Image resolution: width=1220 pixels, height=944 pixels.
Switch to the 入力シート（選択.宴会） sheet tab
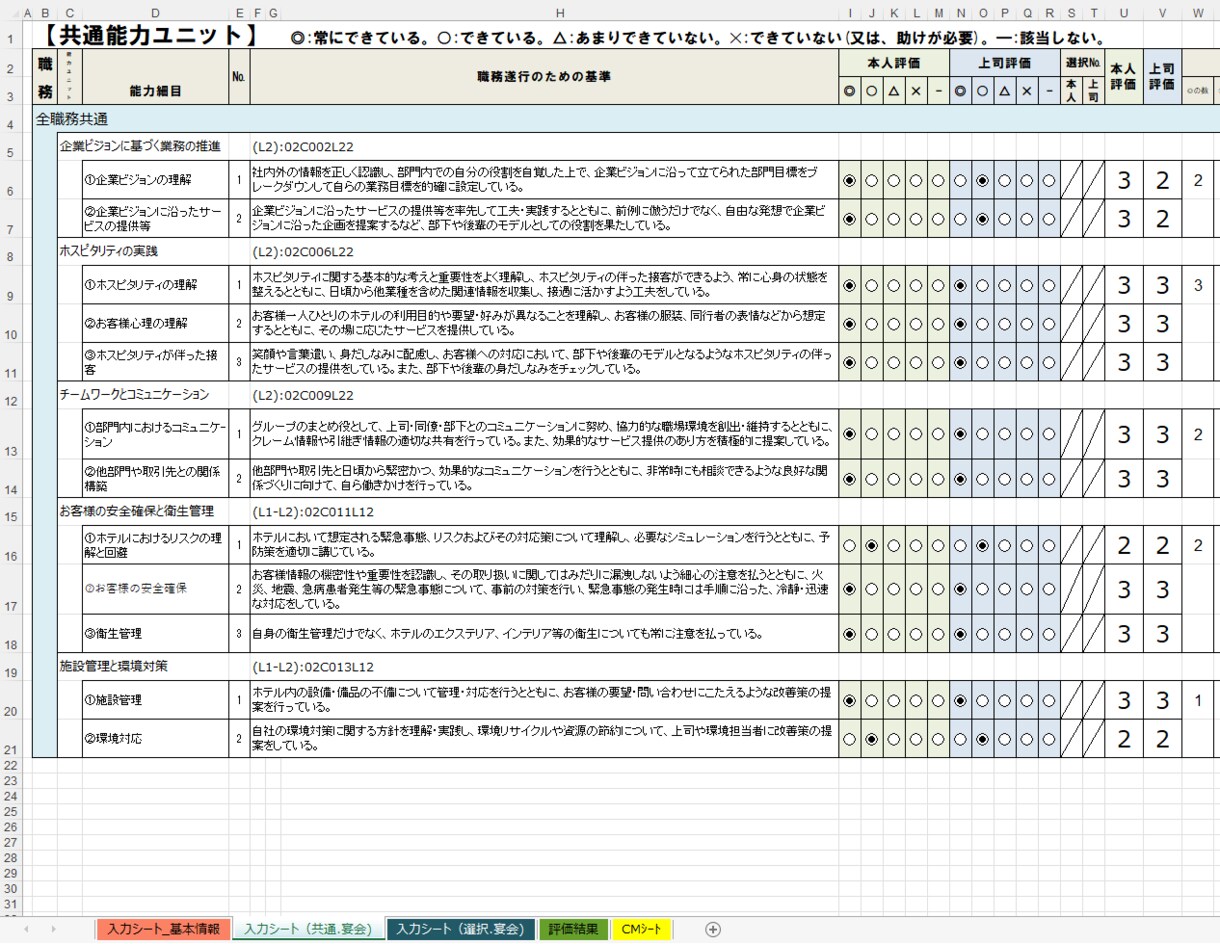point(460,929)
